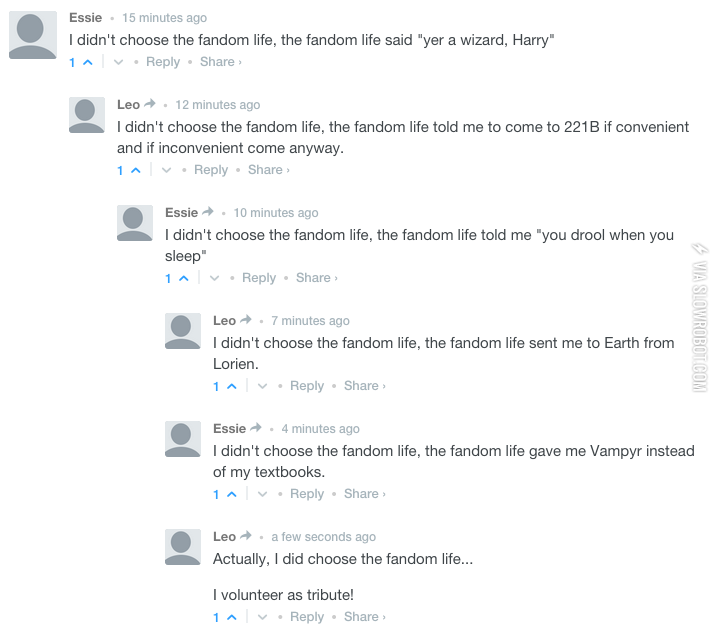The width and height of the screenshot is (710, 634).
Task: Open Essie's profile from the top comment username
Action: pos(85,18)
